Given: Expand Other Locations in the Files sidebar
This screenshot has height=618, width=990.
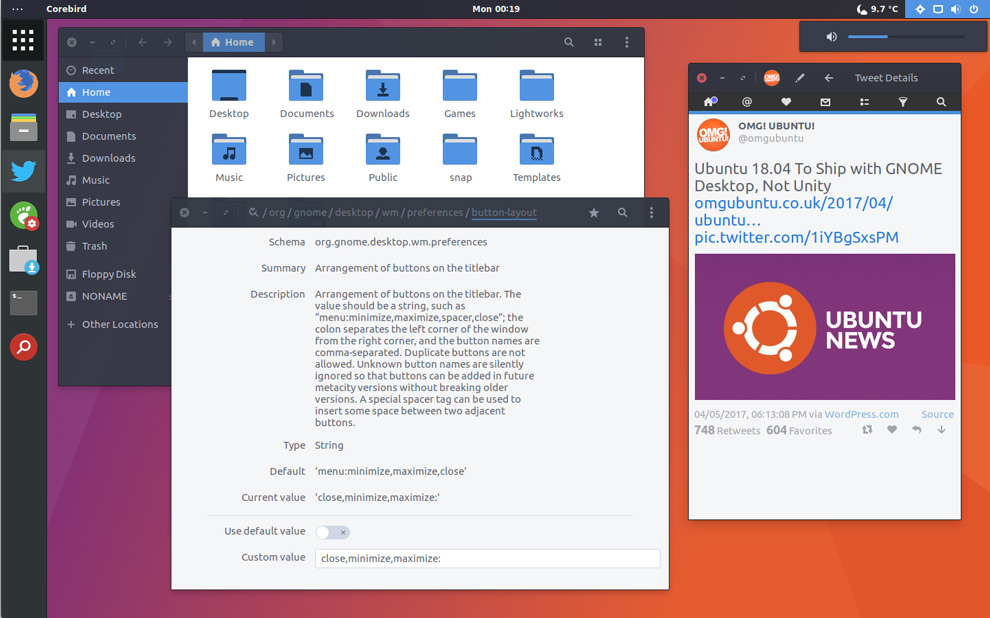Looking at the screenshot, I should click(119, 324).
